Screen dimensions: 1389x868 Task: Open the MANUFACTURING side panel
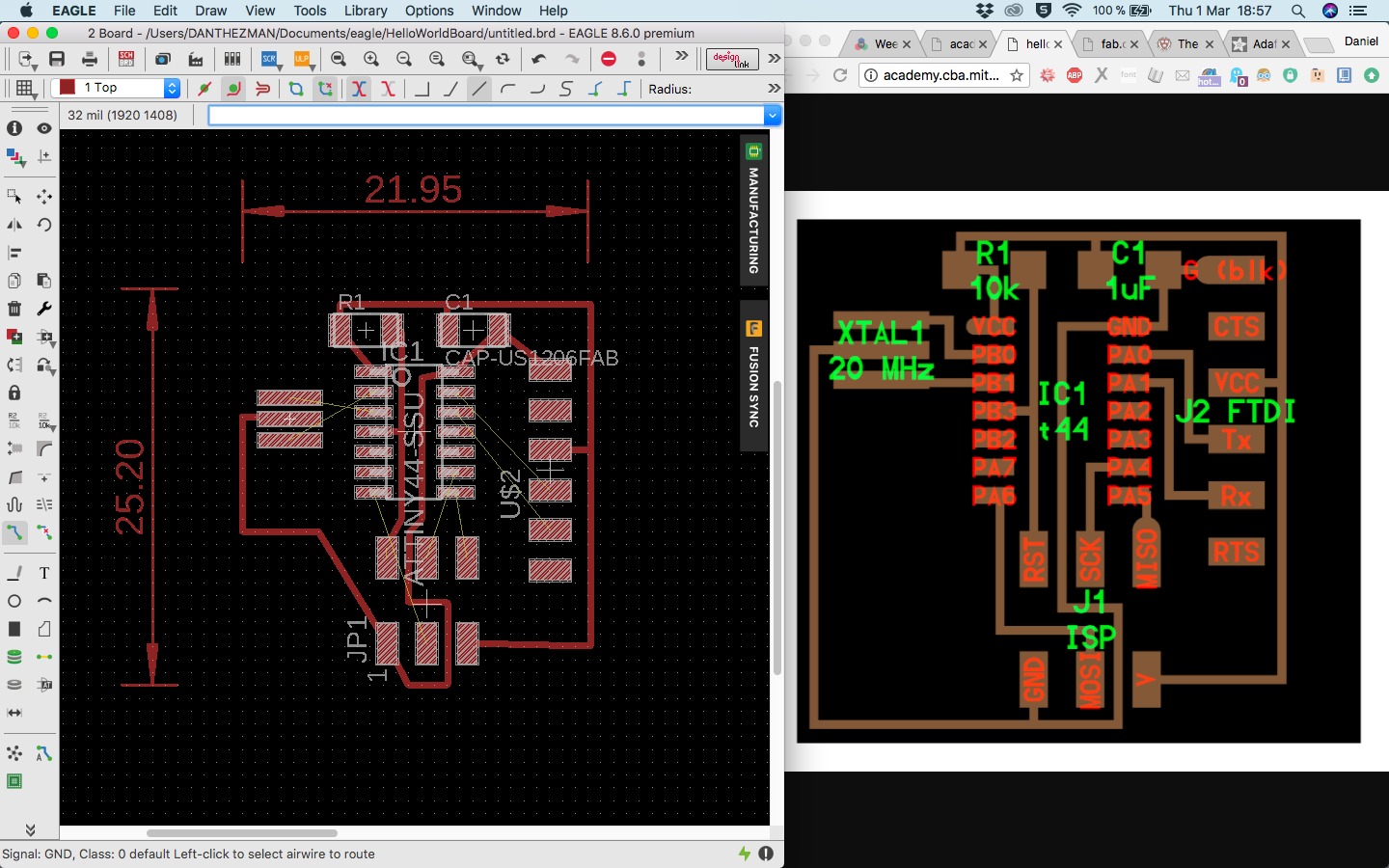coord(753,210)
